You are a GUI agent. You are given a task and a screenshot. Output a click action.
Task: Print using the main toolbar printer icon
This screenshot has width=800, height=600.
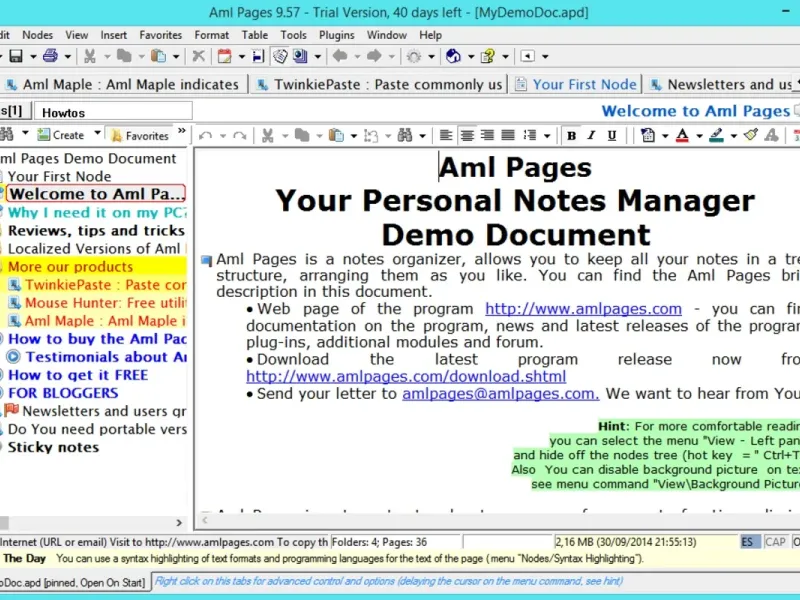(x=50, y=56)
